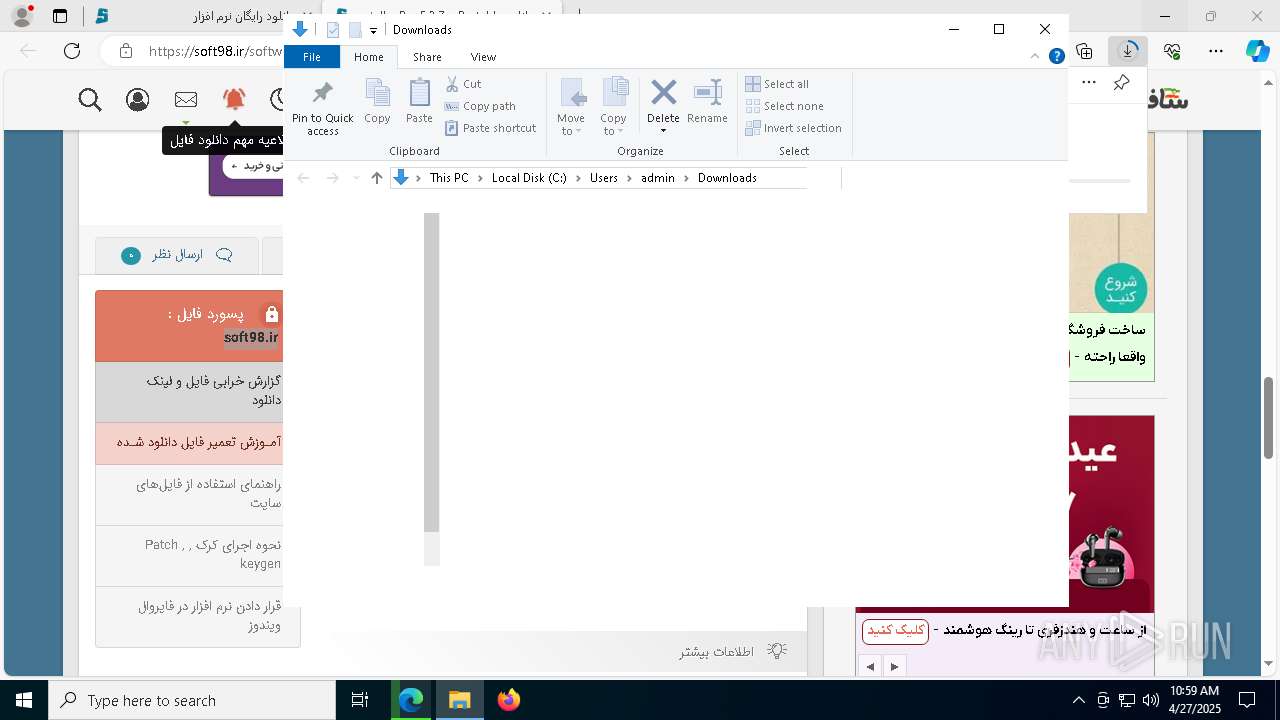1280x720 pixels.
Task: Click red notification bell icon
Action: [x=234, y=99]
